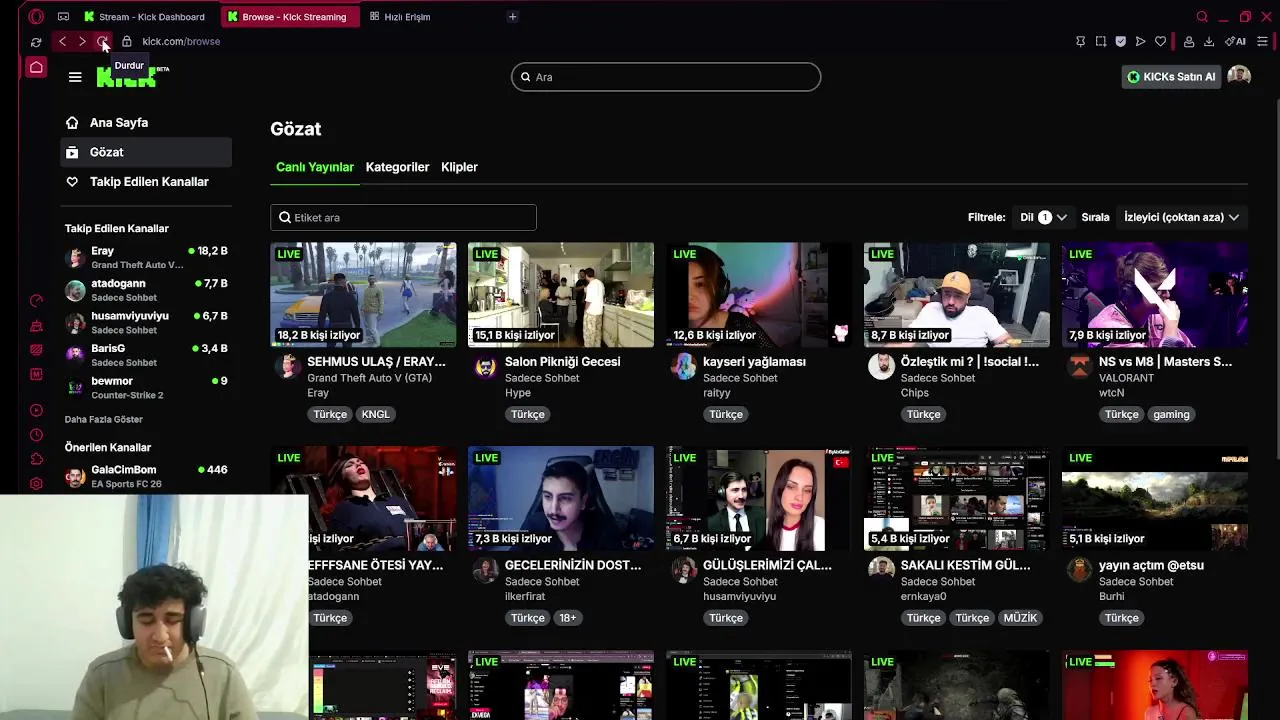Open the NS vs M8 Masters stream thumbnail

coord(1155,295)
